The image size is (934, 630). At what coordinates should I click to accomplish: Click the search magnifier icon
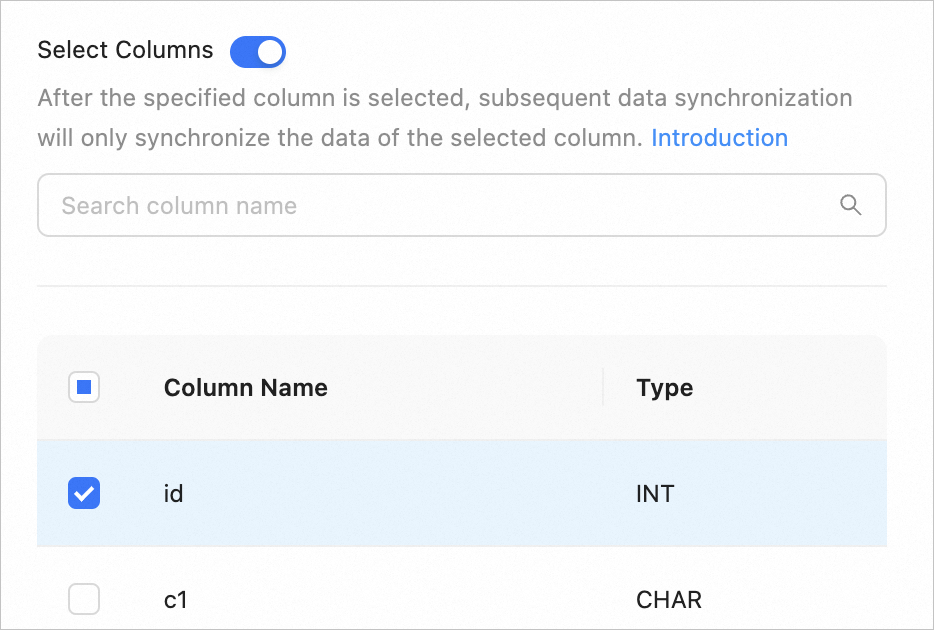tap(850, 205)
